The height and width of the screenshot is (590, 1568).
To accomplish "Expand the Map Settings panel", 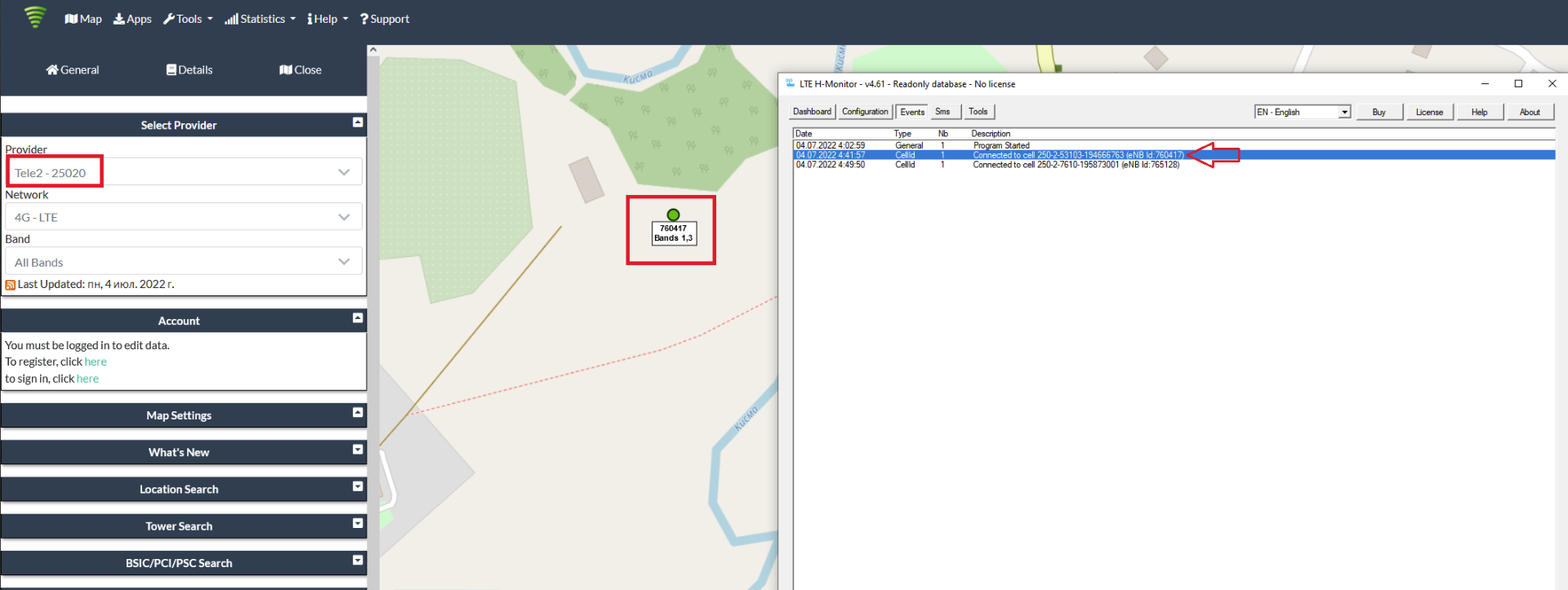I will coord(358,413).
